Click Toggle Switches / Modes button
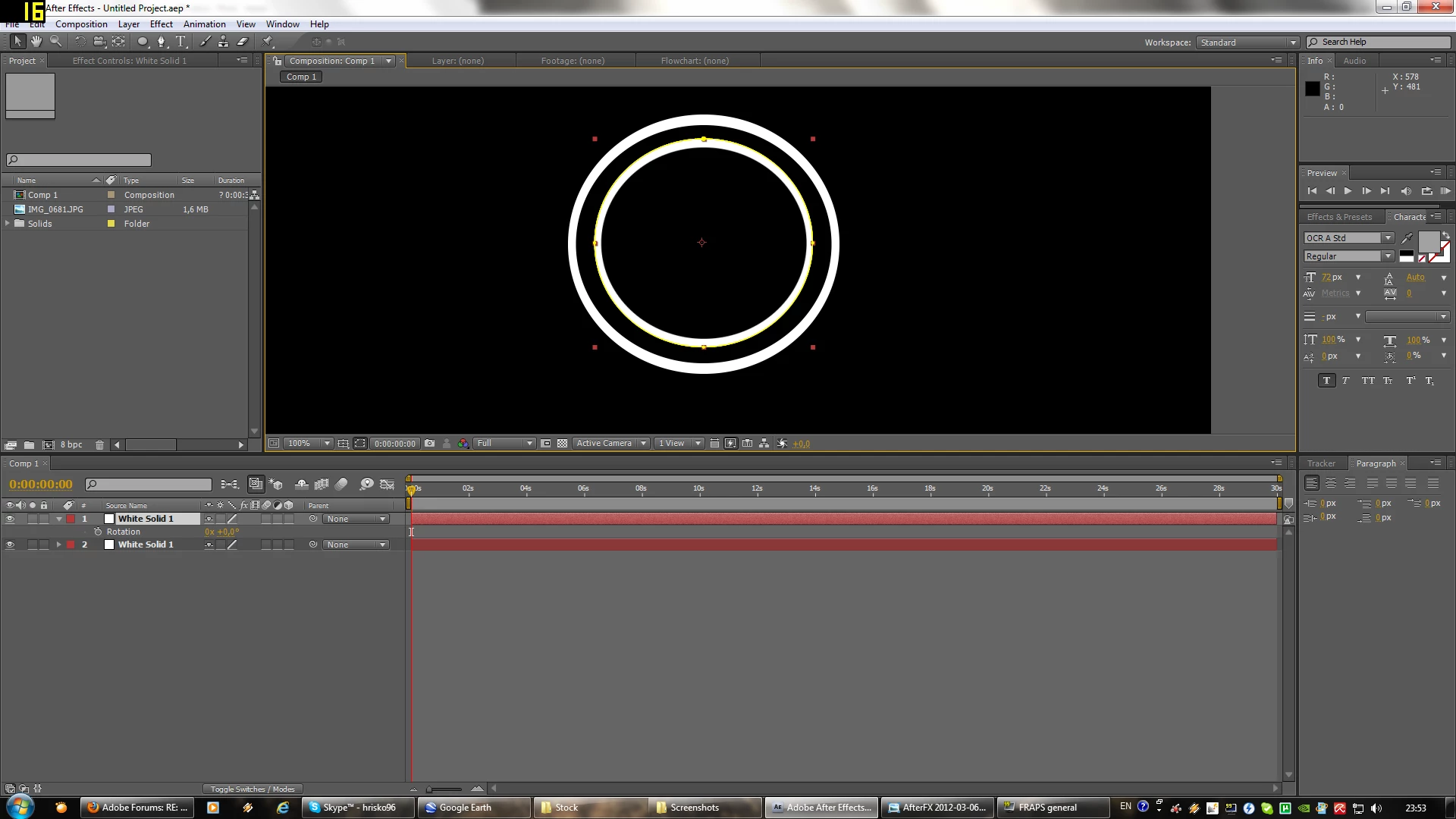The image size is (1456, 819). point(253,789)
